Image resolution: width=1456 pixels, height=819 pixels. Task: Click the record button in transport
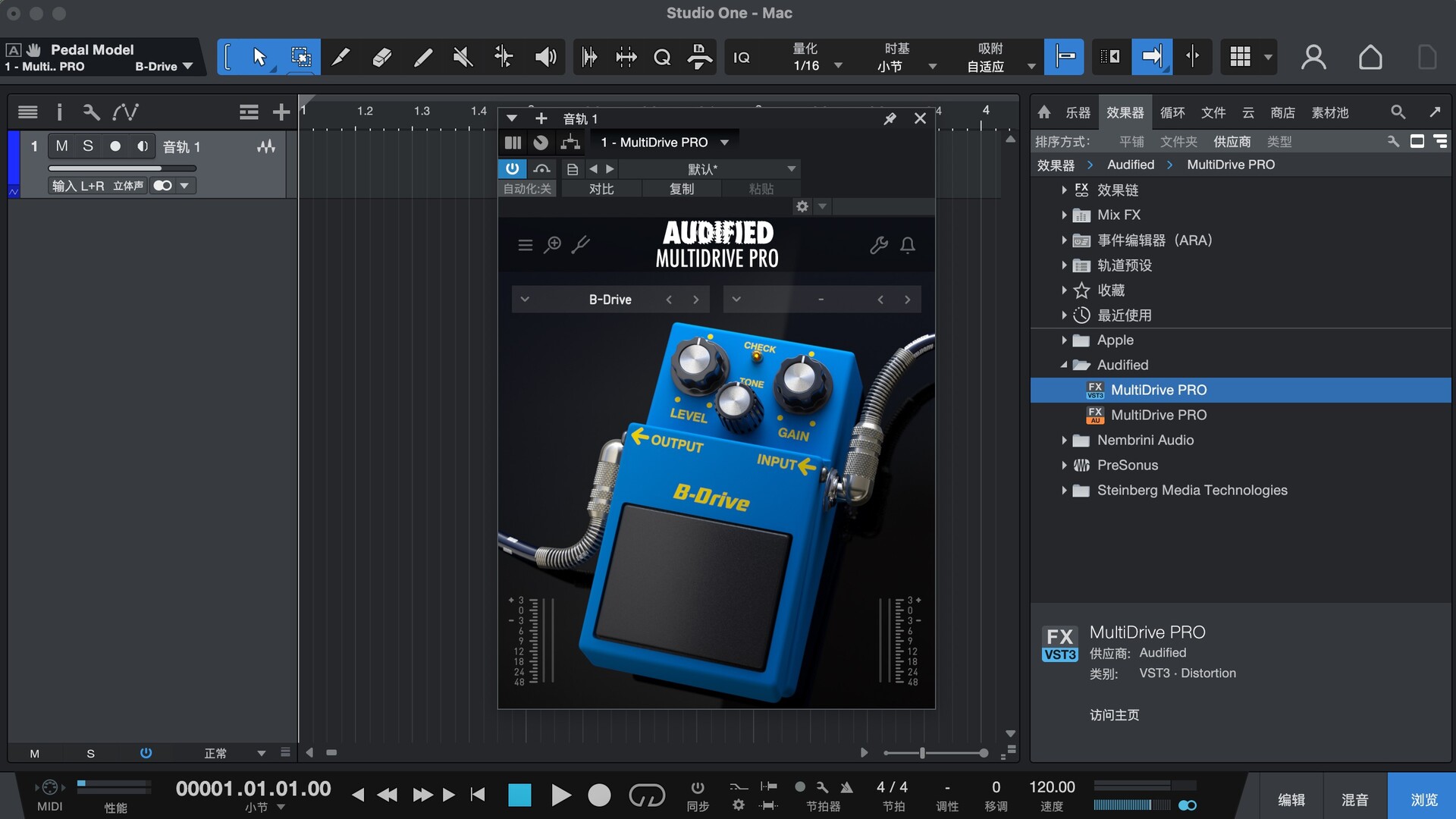pos(599,795)
